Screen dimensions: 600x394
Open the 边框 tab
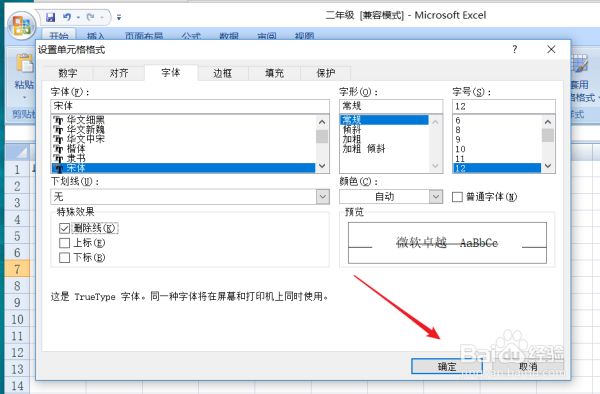pyautogui.click(x=223, y=73)
